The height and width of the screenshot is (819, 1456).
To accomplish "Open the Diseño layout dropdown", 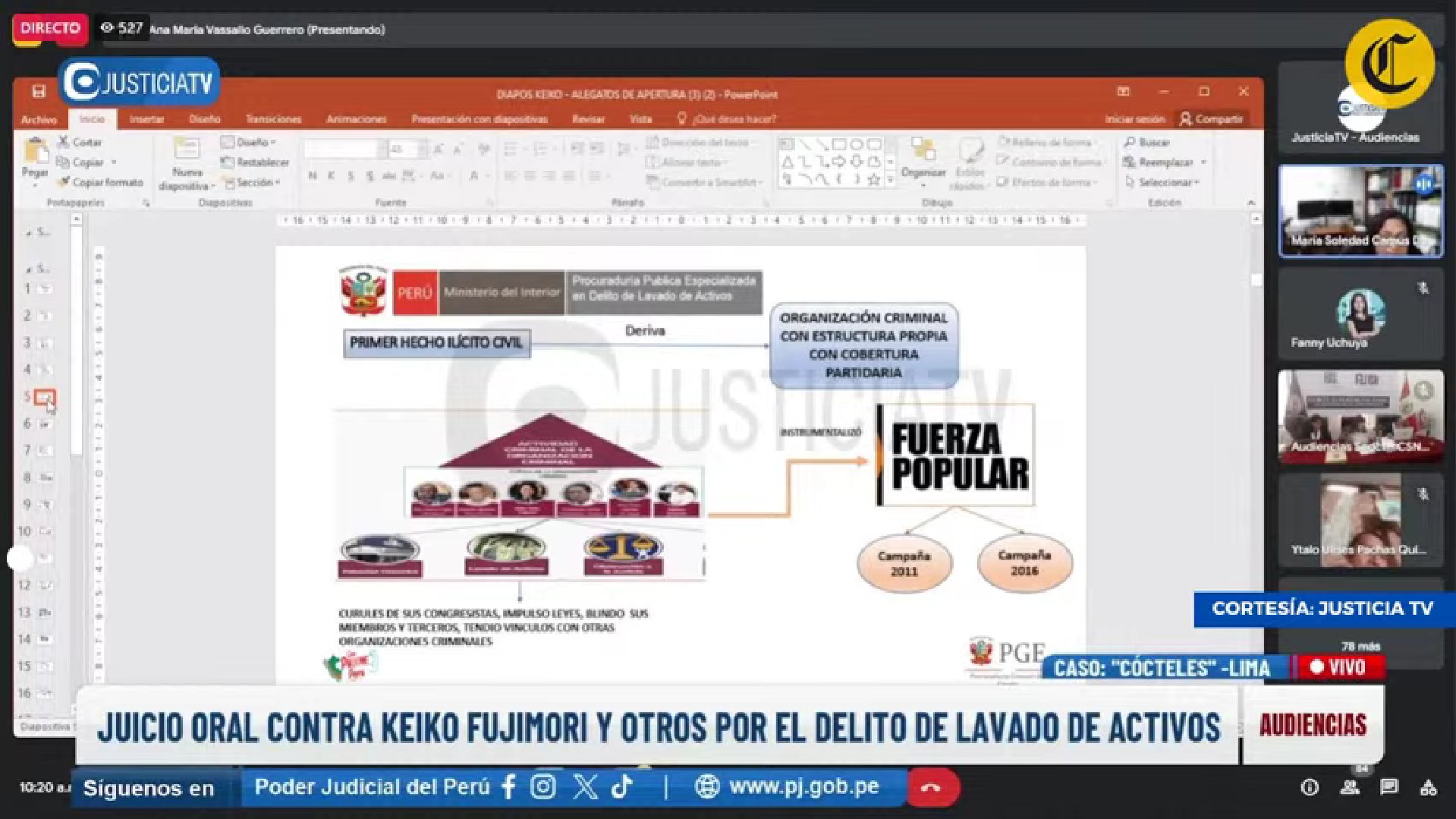I will pyautogui.click(x=249, y=142).
